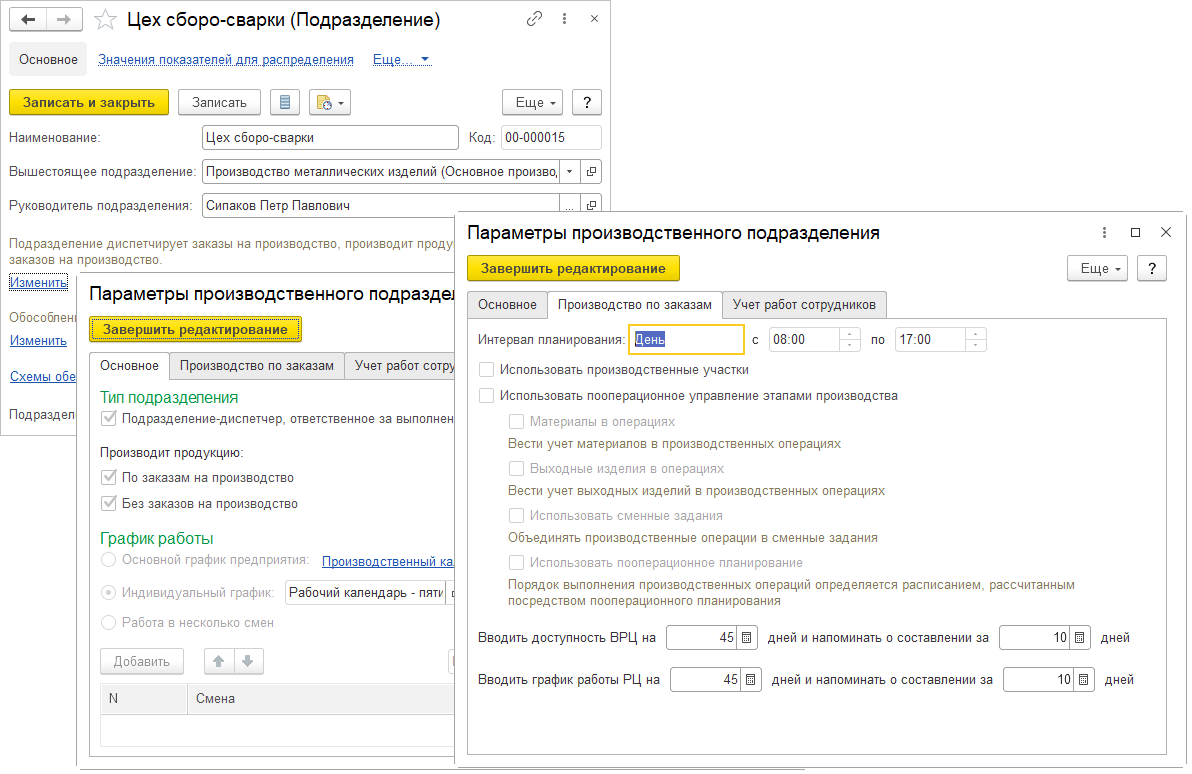The width and height of the screenshot is (1192, 774).
Task: Toggle По заказам на производство checkbox
Action: click(x=109, y=477)
